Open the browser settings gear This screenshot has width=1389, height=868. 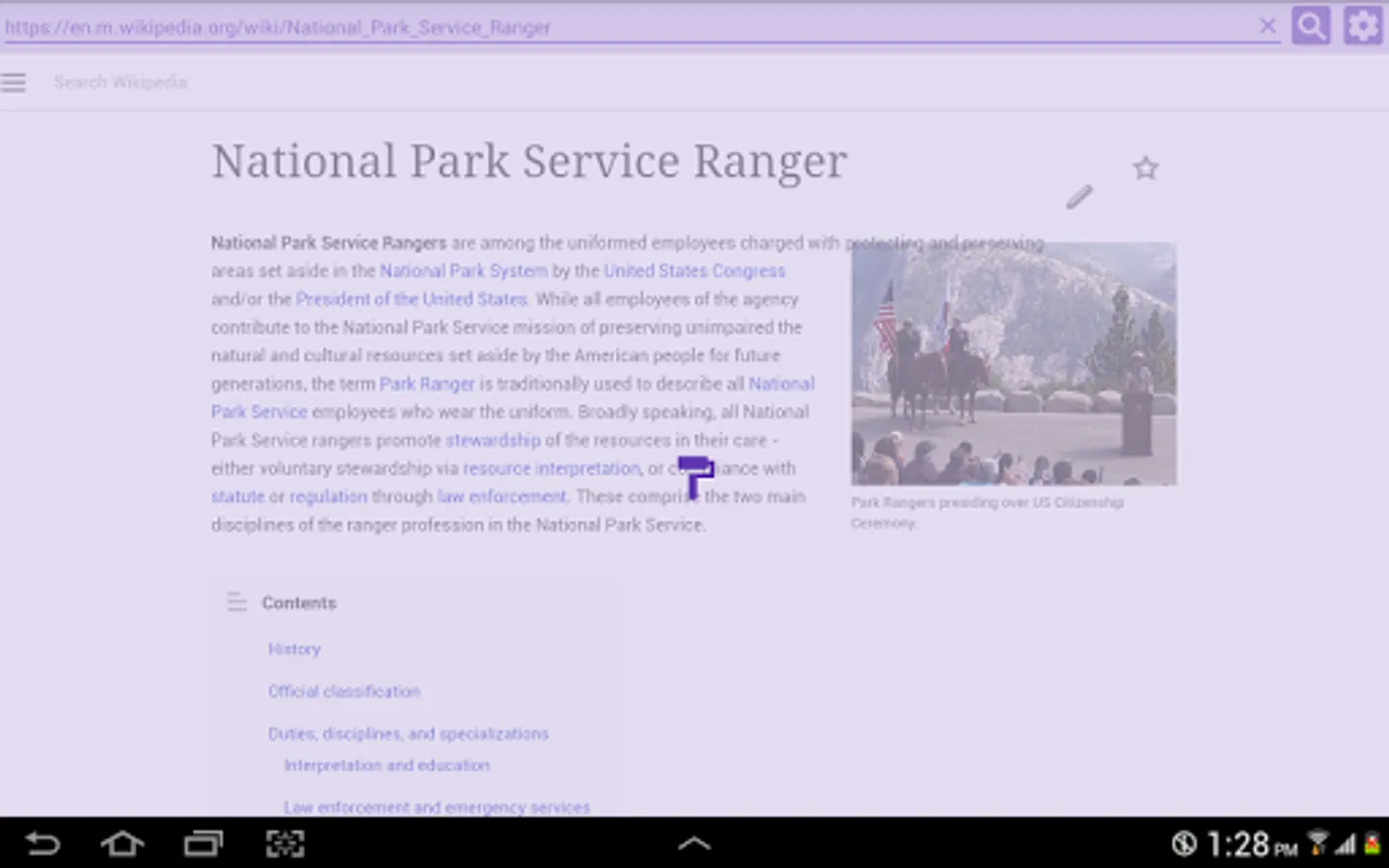click(x=1363, y=26)
